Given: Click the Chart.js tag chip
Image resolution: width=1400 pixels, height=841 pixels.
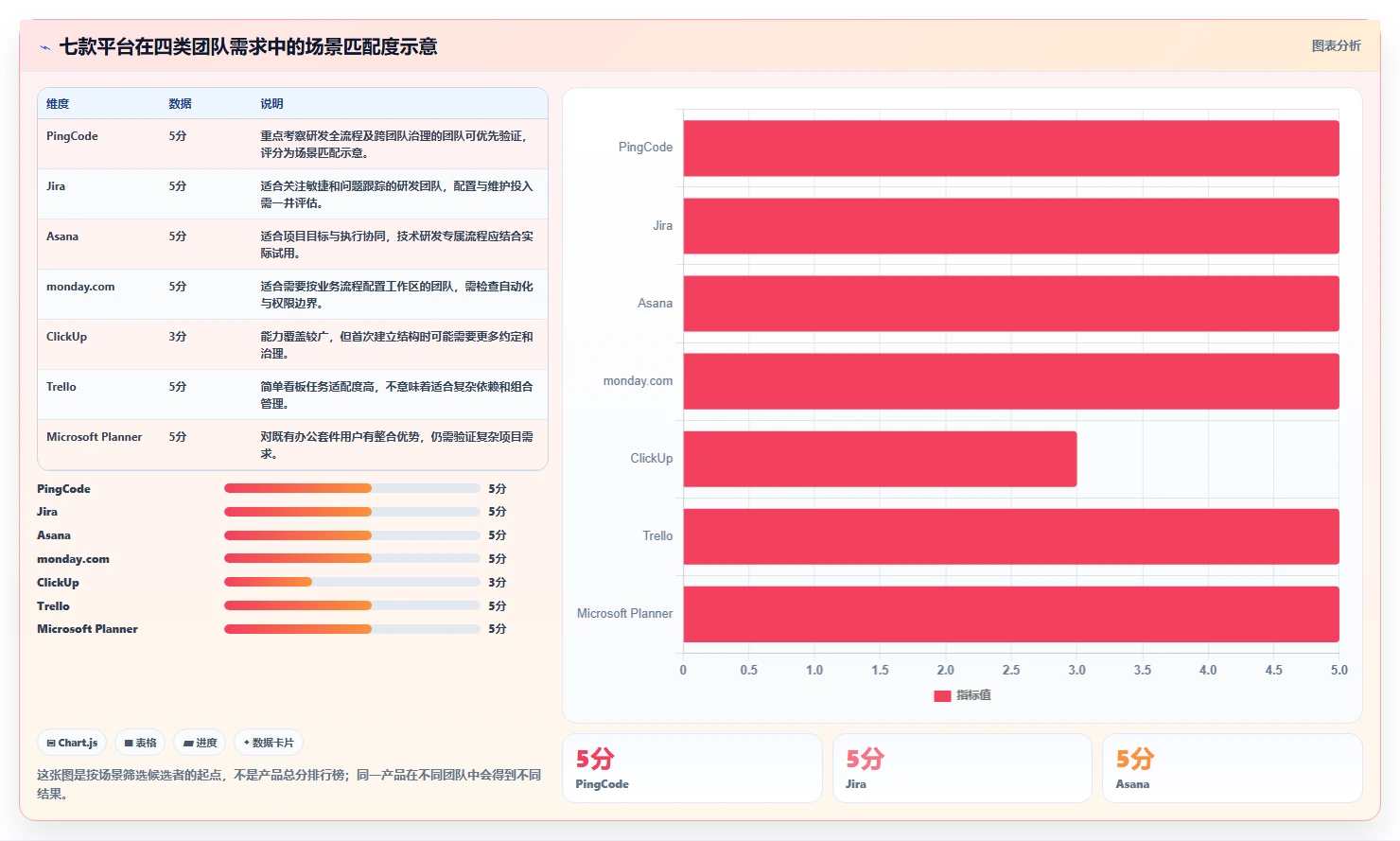Looking at the screenshot, I should point(72,743).
